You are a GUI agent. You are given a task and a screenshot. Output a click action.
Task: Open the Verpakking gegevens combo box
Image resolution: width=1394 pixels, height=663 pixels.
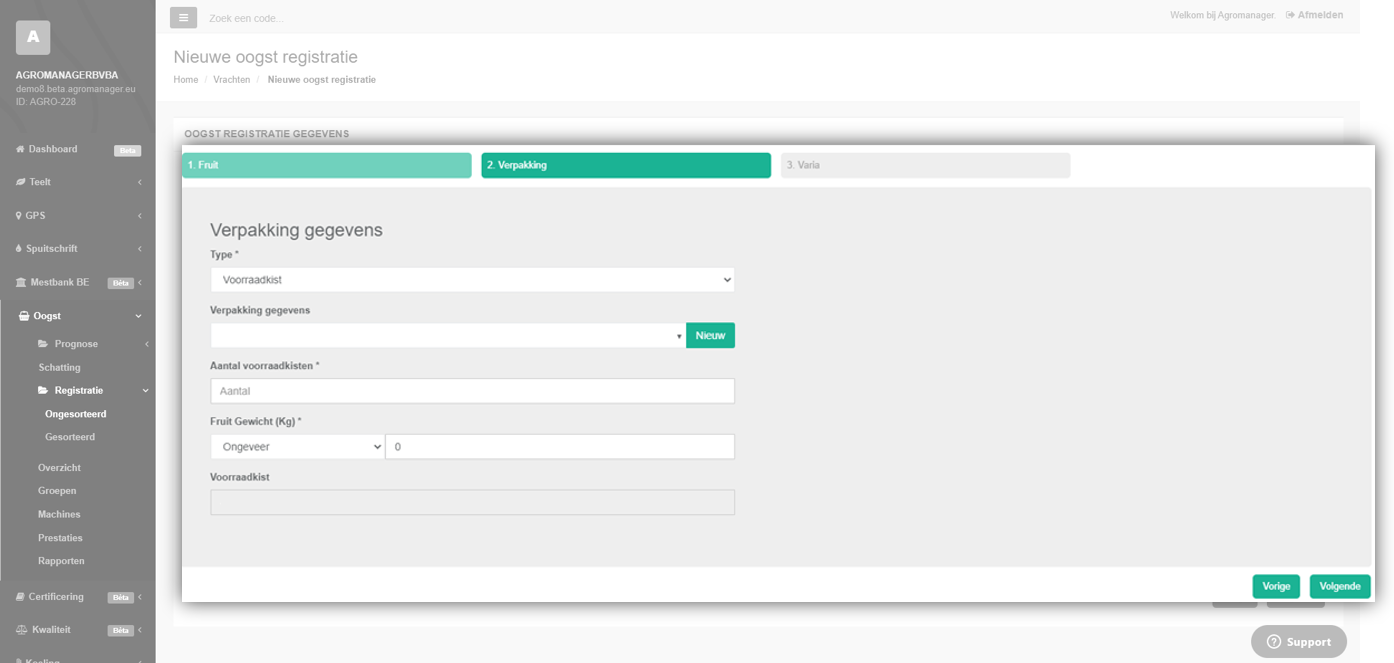(x=447, y=336)
